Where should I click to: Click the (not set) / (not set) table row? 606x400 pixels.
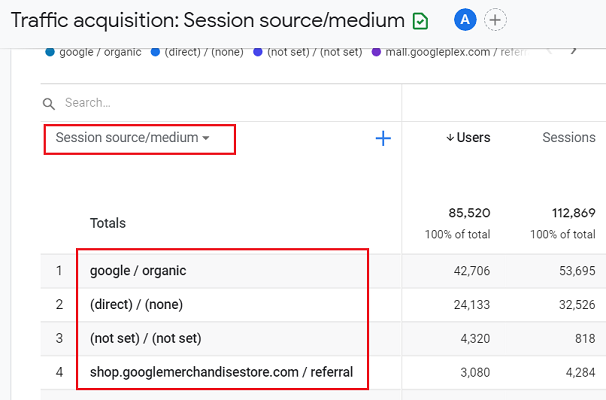click(143, 338)
